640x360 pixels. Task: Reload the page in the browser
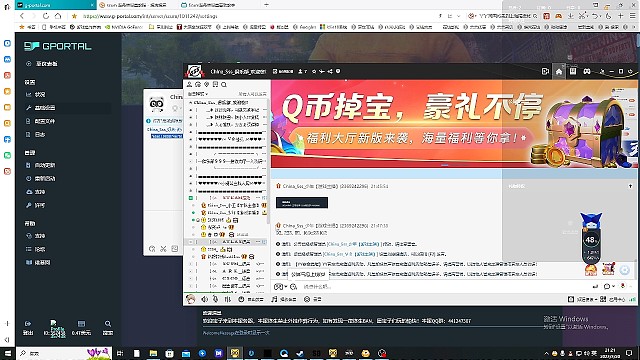[x=46, y=16]
